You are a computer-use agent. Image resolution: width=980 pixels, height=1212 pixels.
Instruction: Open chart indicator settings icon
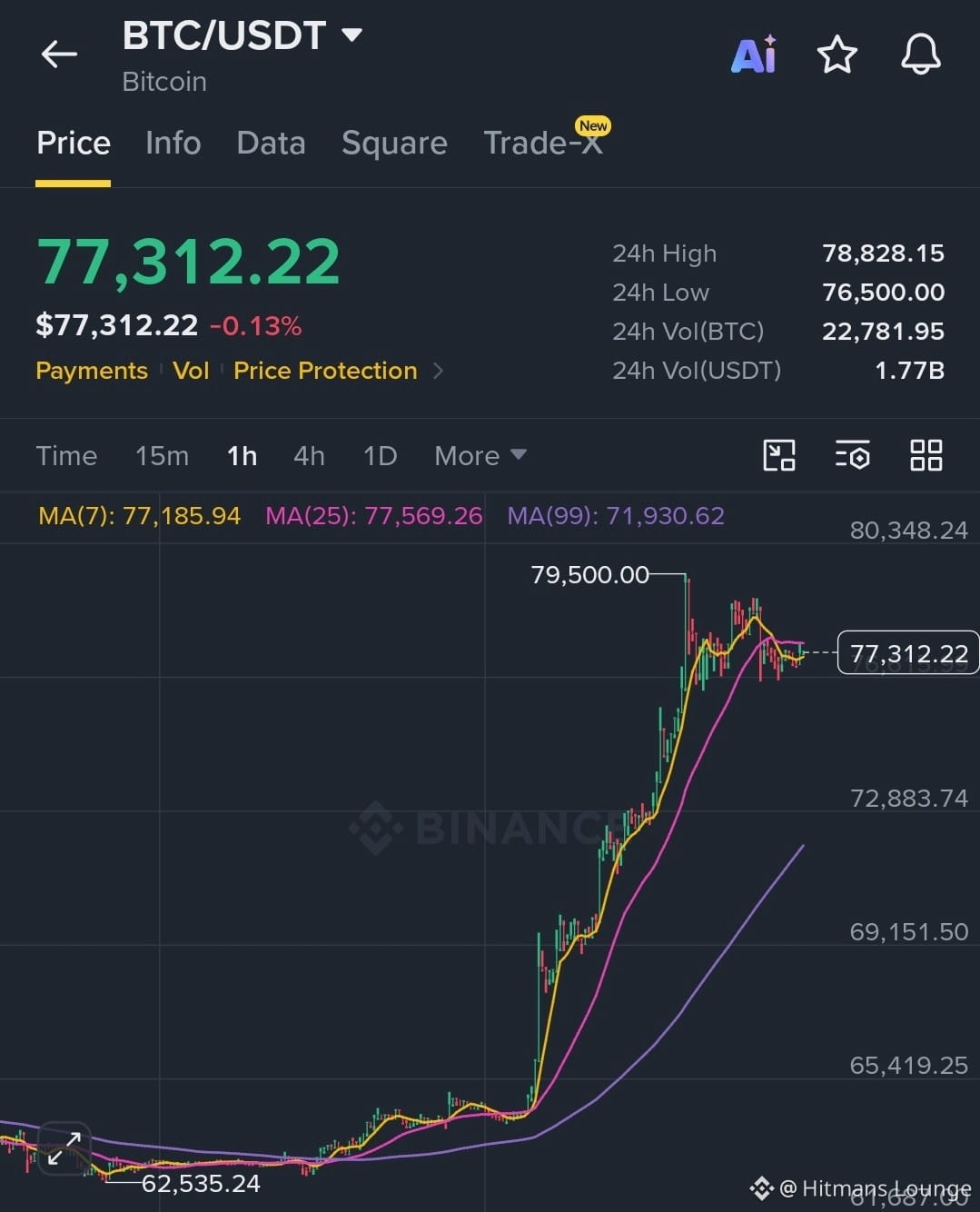852,455
